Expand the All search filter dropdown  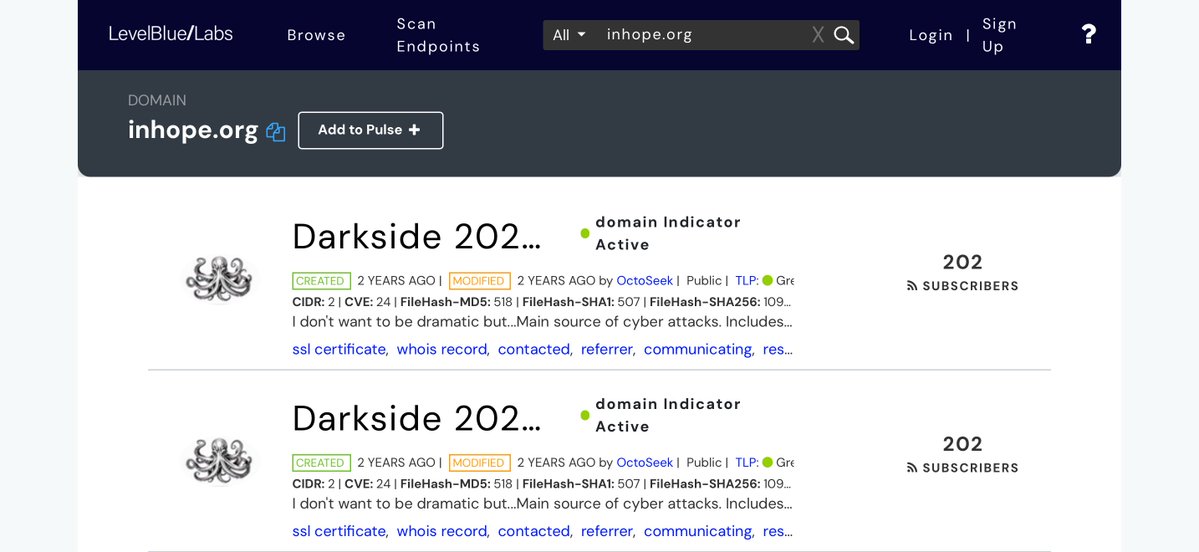coord(569,35)
